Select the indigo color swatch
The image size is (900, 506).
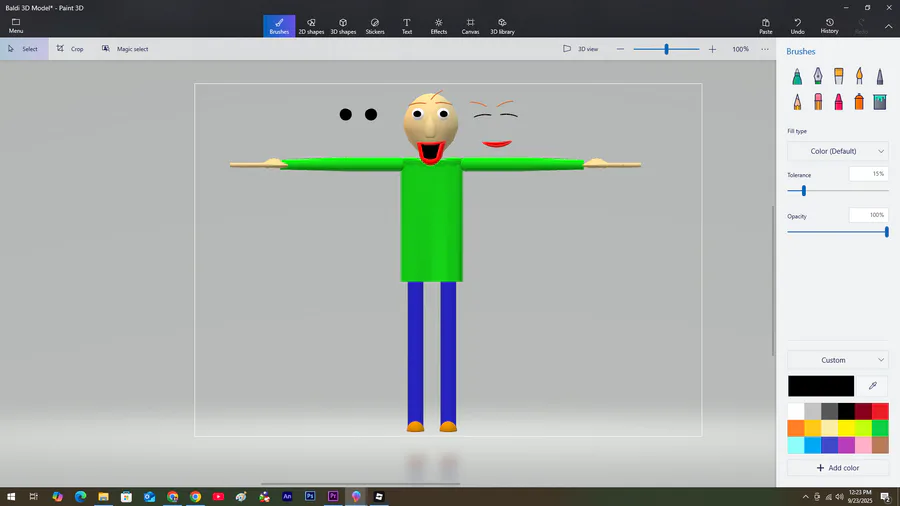coord(829,445)
